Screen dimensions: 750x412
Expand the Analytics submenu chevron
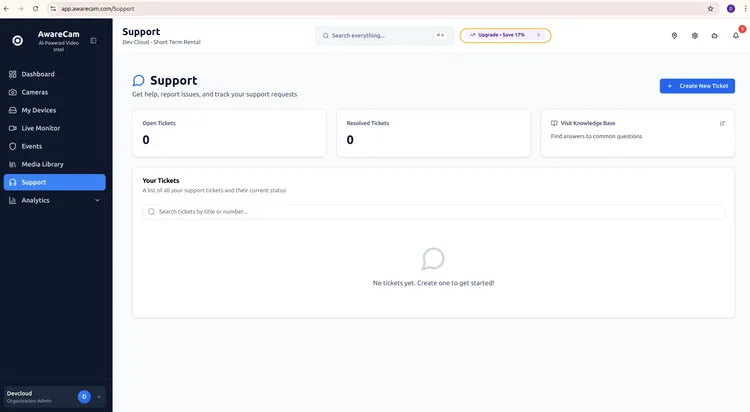[x=97, y=200]
